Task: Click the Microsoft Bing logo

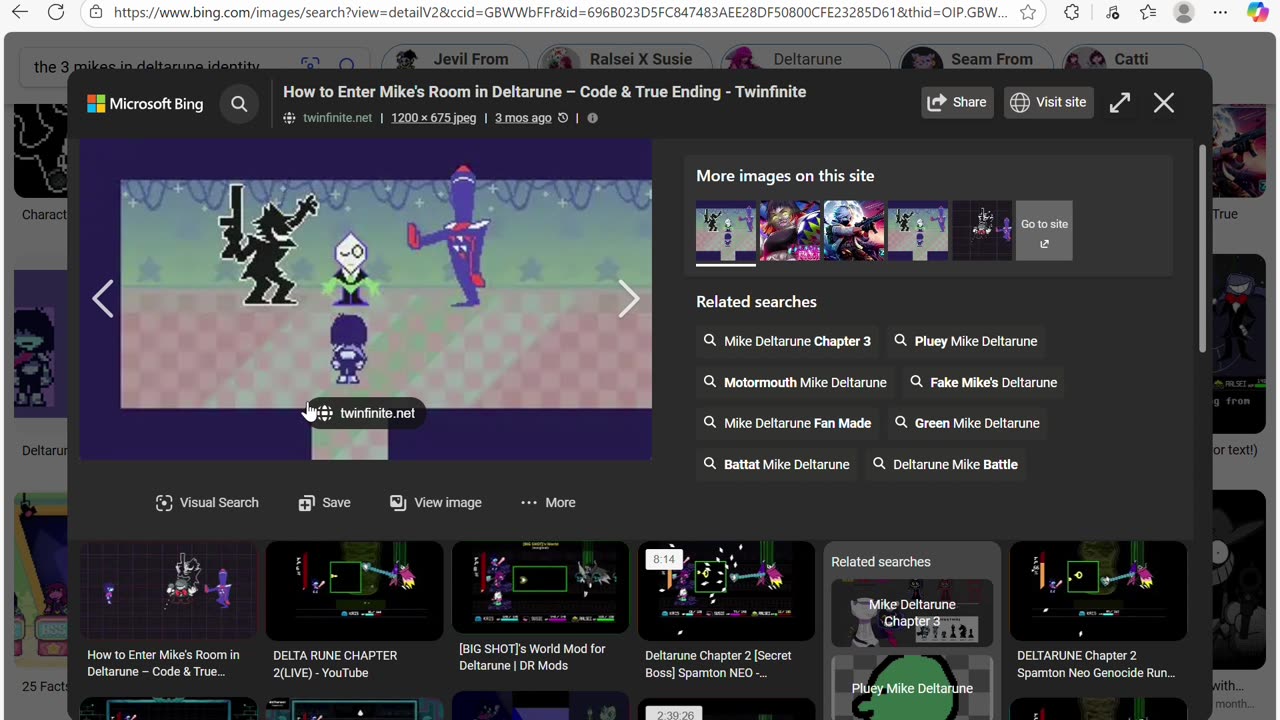Action: click(145, 103)
